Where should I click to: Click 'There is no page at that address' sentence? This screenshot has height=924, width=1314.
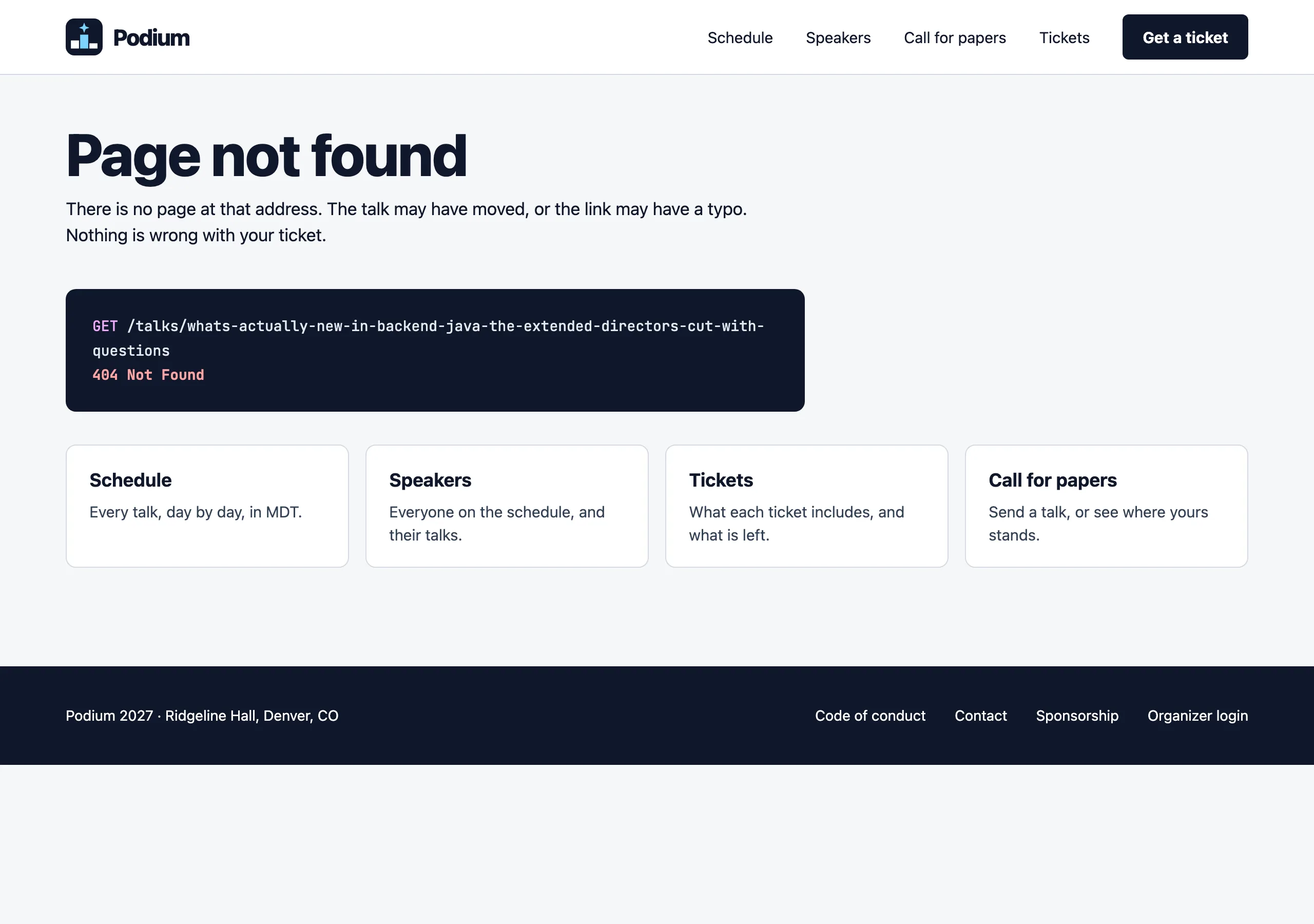click(195, 209)
